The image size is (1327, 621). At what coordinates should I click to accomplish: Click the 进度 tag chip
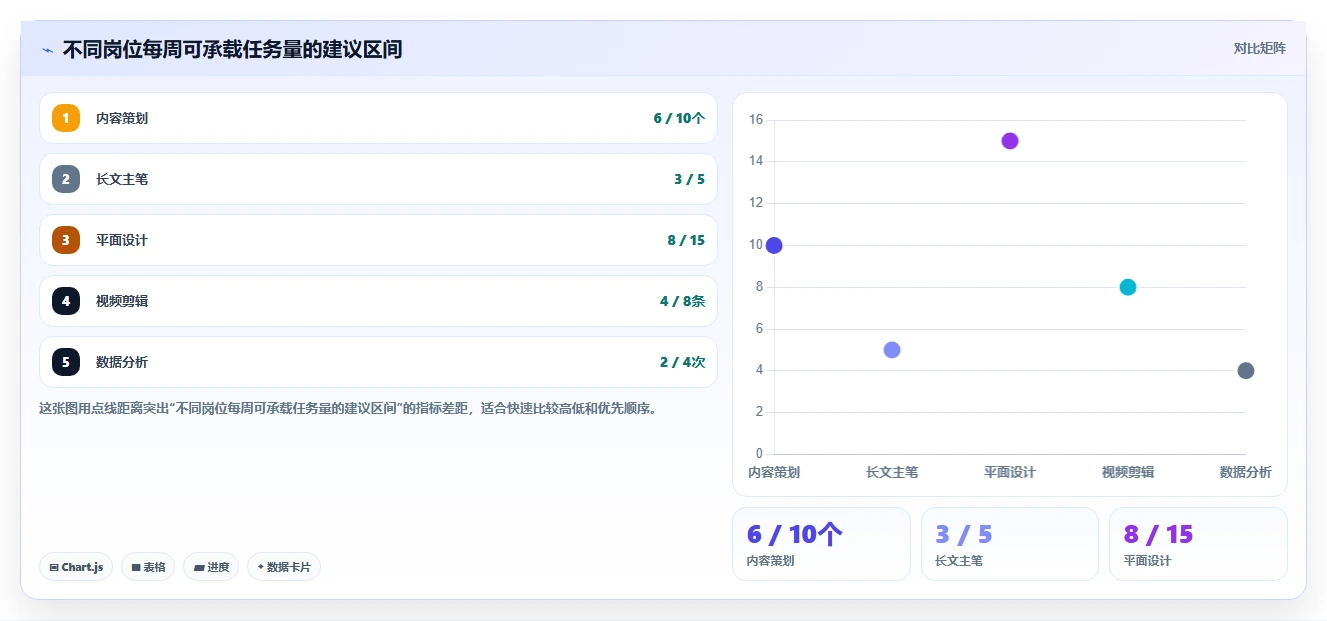211,567
